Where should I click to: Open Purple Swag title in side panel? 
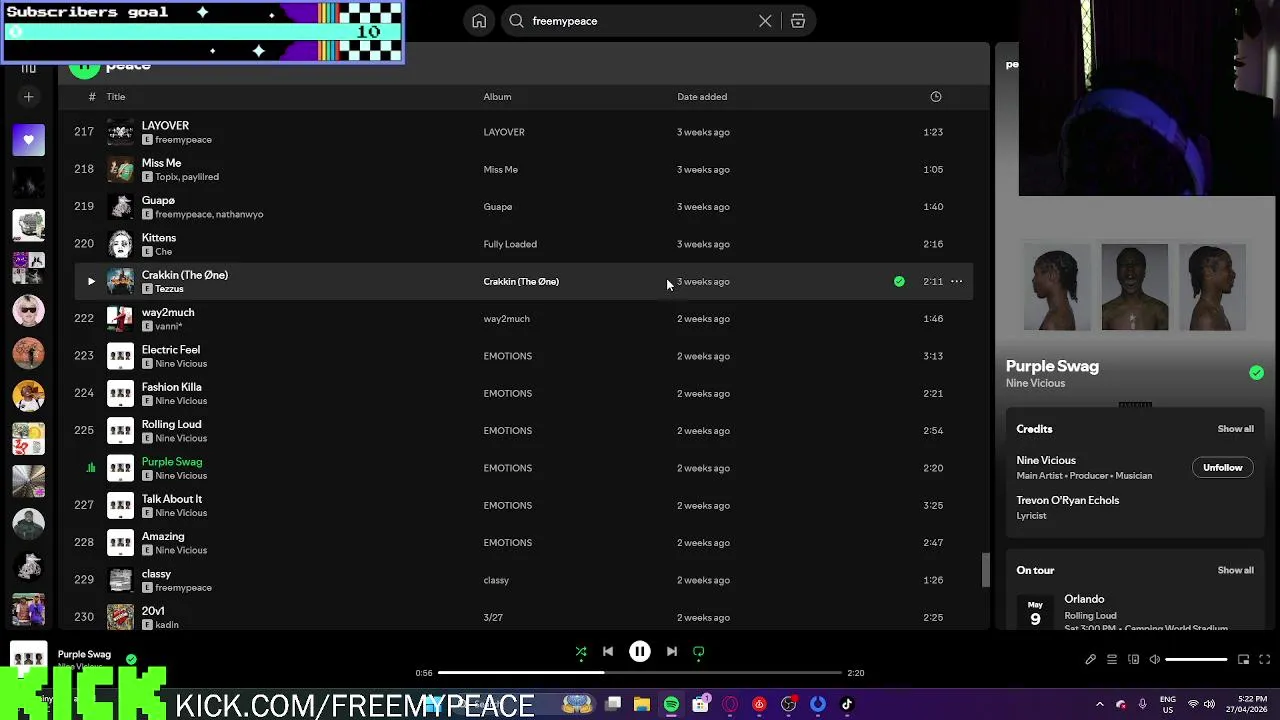click(1052, 366)
